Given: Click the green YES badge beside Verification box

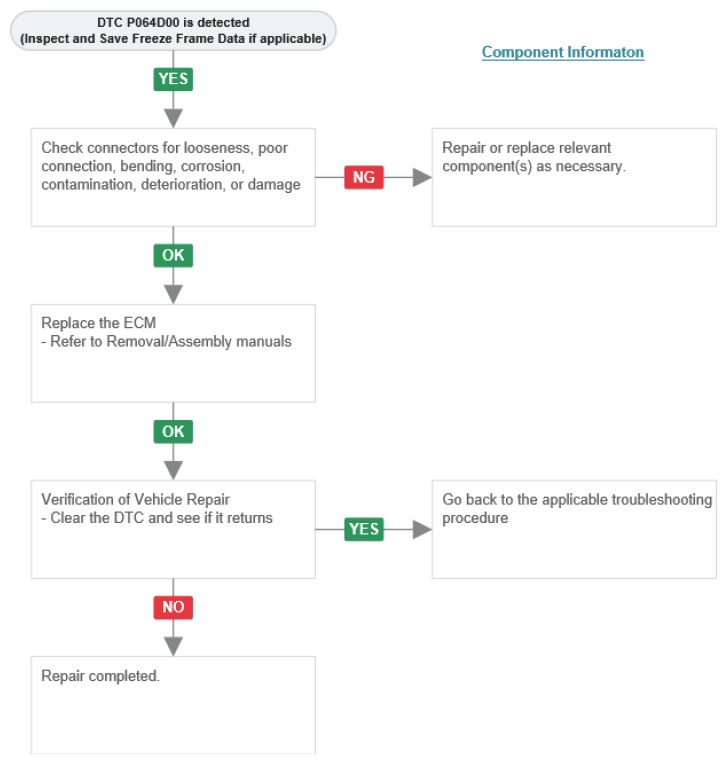Looking at the screenshot, I should 364,529.
